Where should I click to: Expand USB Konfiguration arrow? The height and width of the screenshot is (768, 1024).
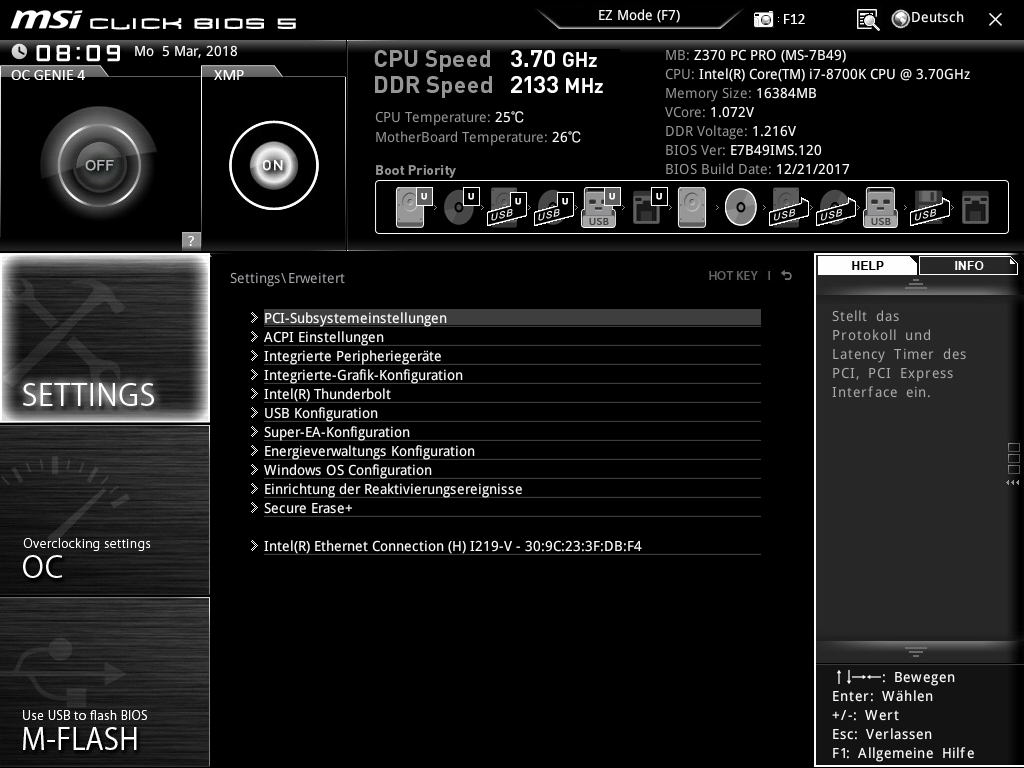254,412
